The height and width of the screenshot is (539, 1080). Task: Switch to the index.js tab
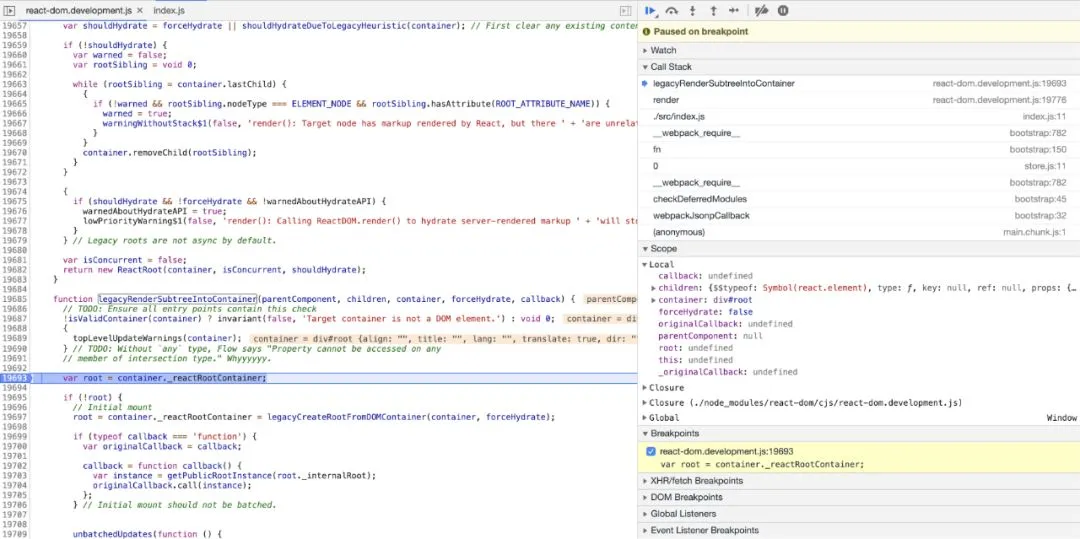pyautogui.click(x=169, y=10)
